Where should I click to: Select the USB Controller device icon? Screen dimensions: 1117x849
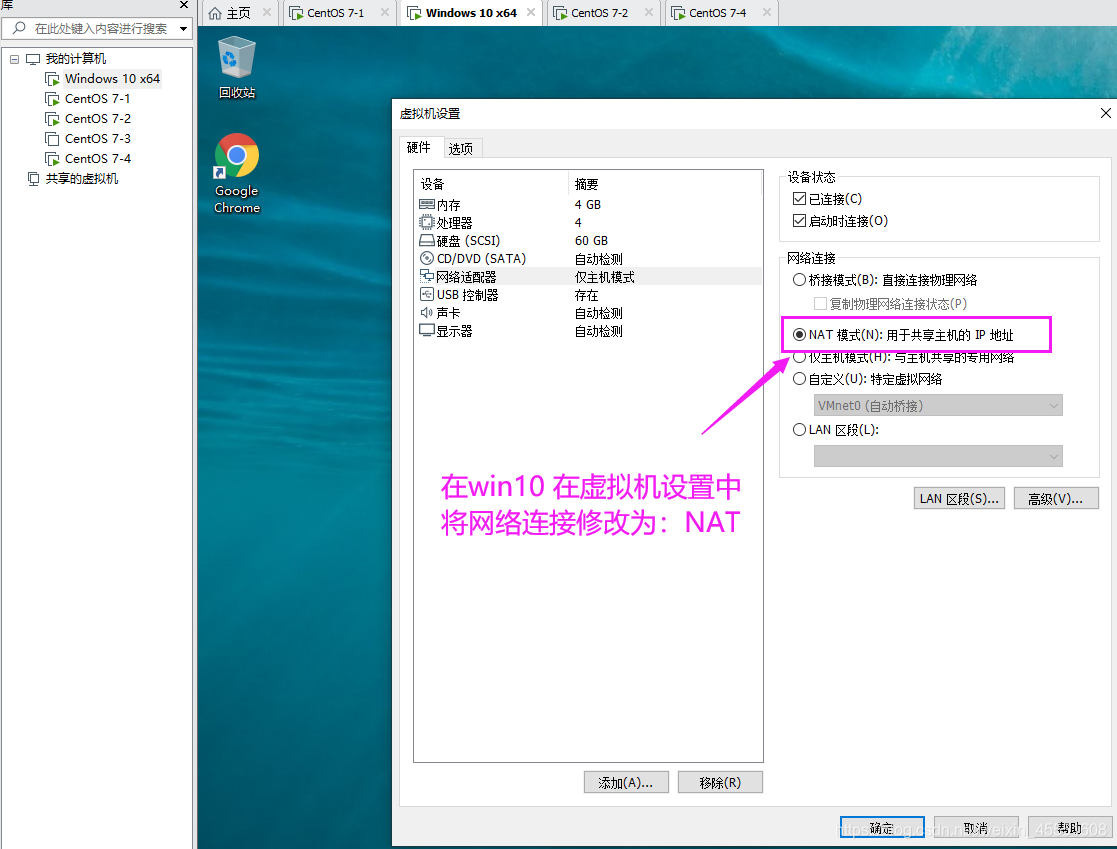click(x=427, y=294)
